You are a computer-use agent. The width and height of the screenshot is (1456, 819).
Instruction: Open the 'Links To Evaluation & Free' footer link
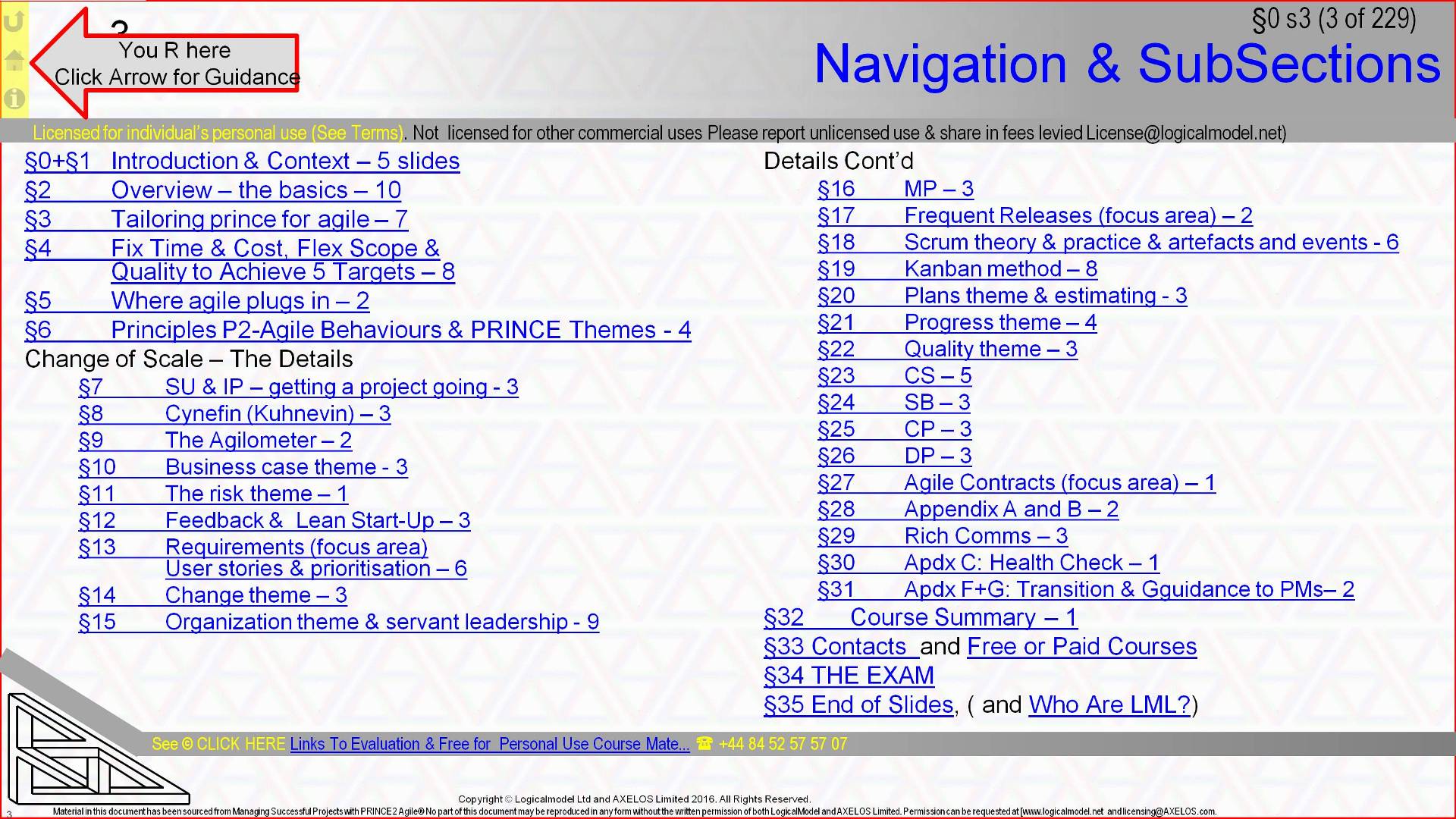click(x=488, y=744)
